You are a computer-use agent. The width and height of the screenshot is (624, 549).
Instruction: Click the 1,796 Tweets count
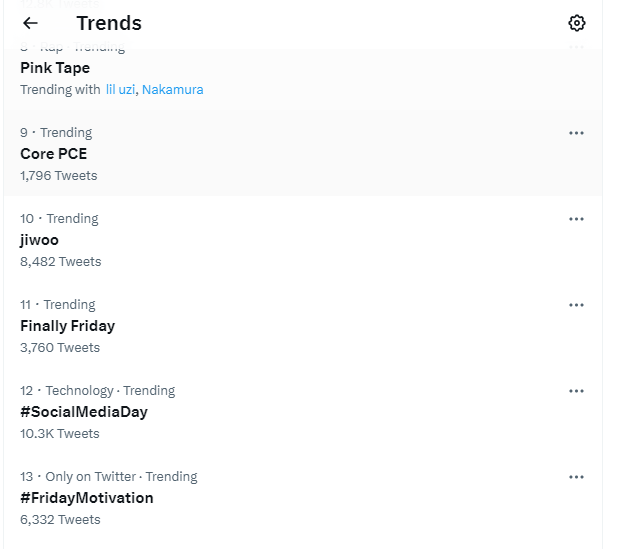click(59, 176)
